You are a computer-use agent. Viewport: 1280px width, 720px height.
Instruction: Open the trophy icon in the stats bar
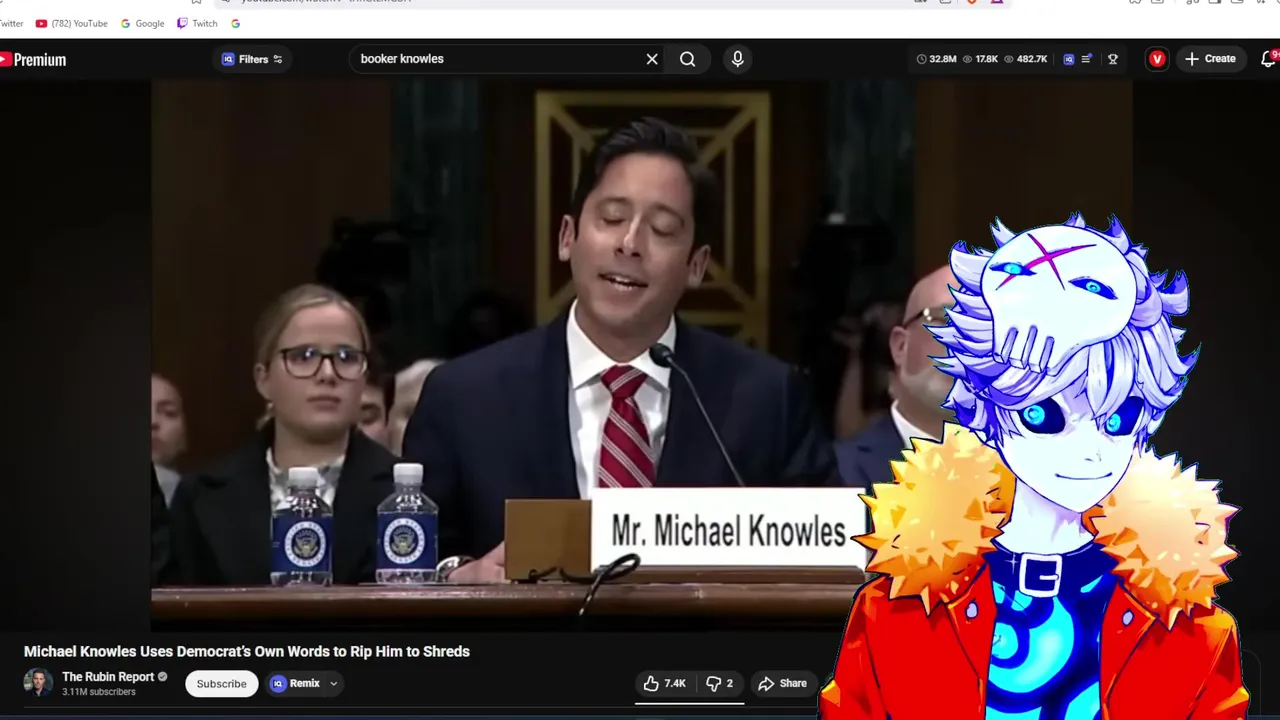point(1112,59)
